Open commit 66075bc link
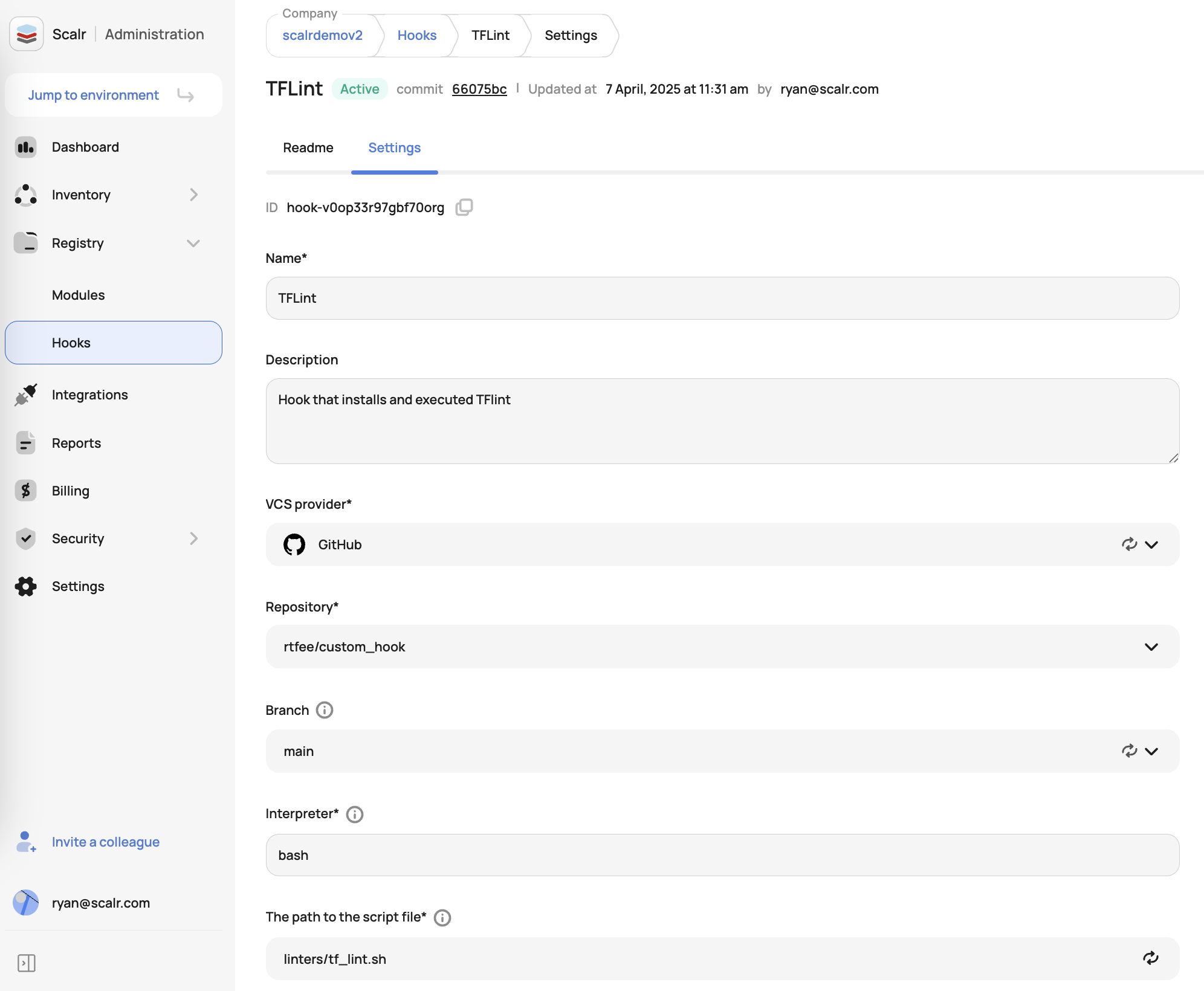1204x991 pixels. coord(479,89)
